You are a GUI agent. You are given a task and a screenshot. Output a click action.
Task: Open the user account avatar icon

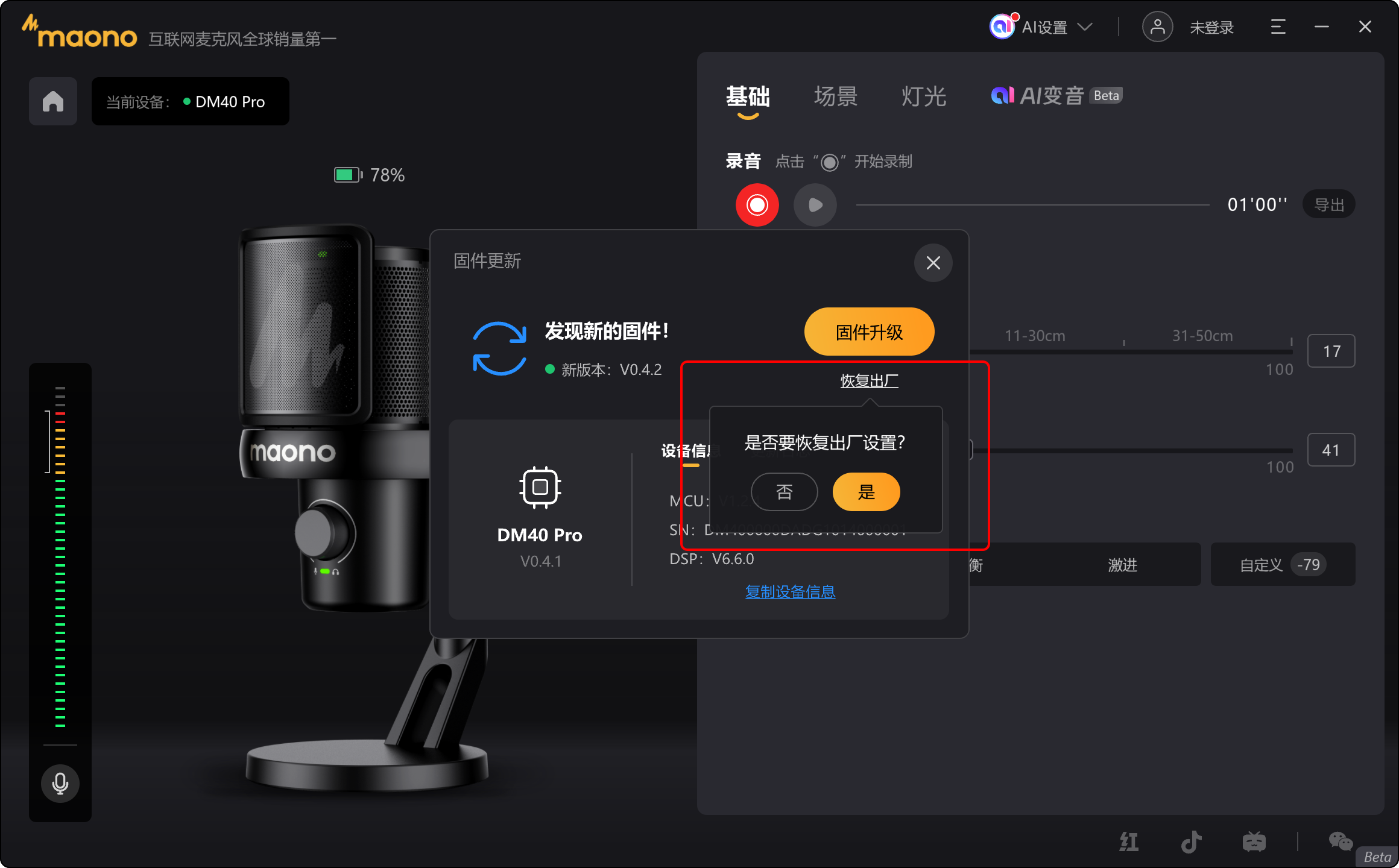(1157, 27)
